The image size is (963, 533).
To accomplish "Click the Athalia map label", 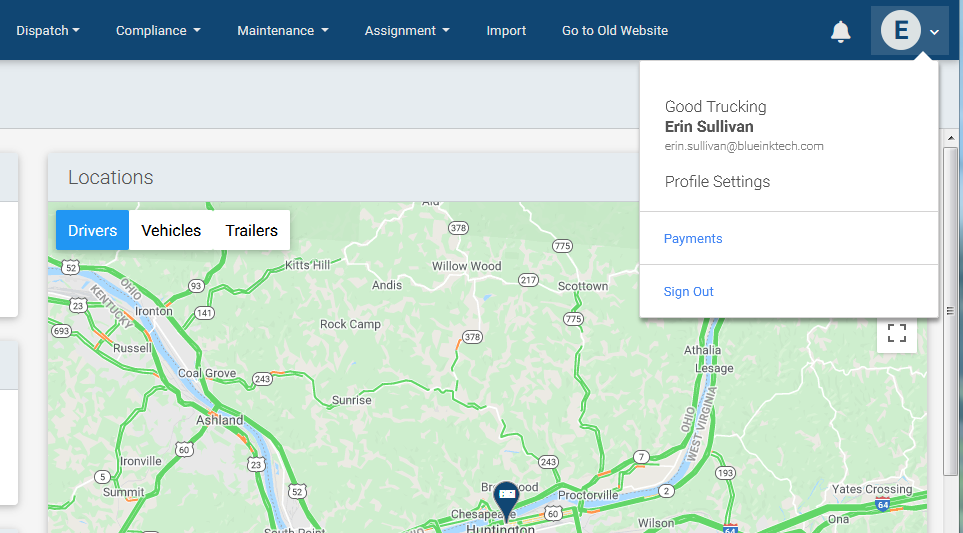I will coord(703,350).
